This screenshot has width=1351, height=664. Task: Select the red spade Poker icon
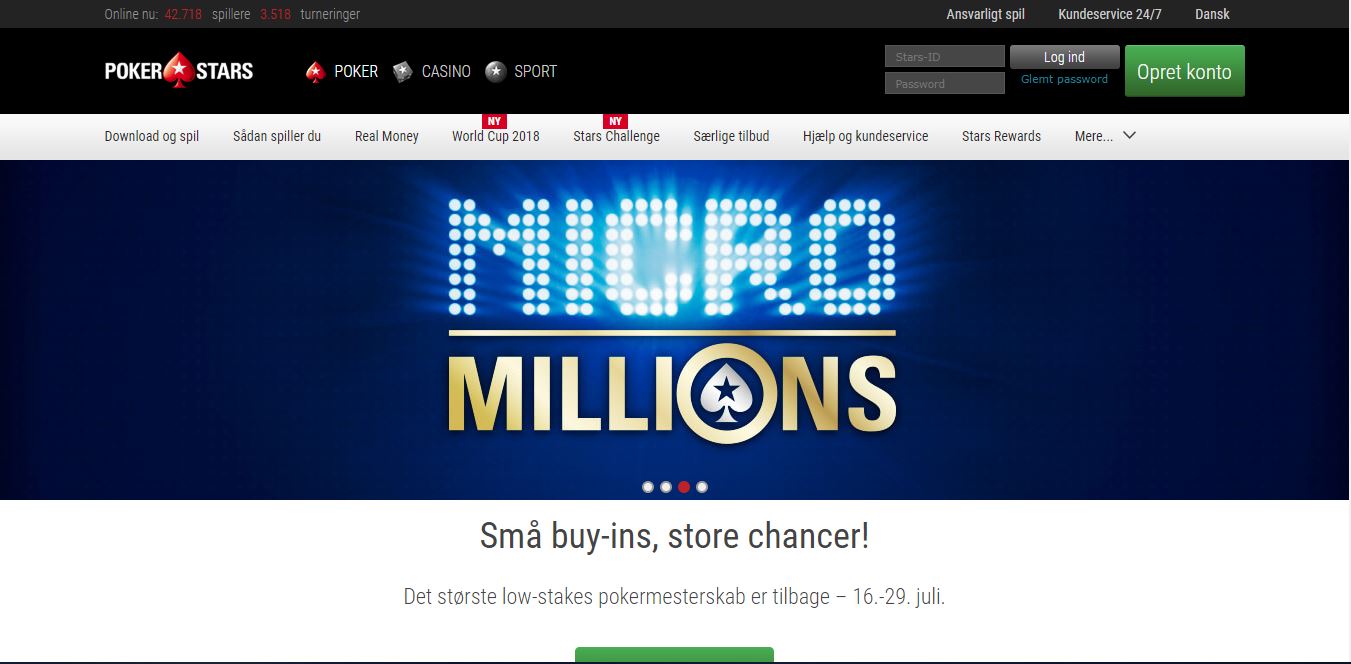pyautogui.click(x=316, y=71)
